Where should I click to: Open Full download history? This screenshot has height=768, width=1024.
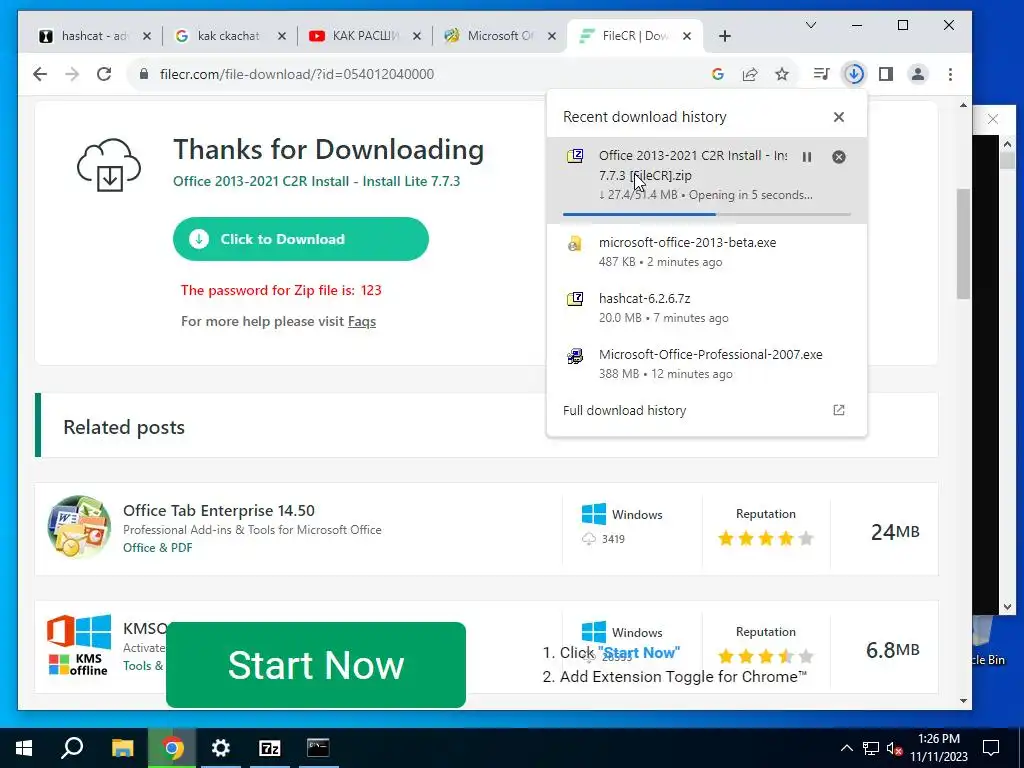(624, 410)
